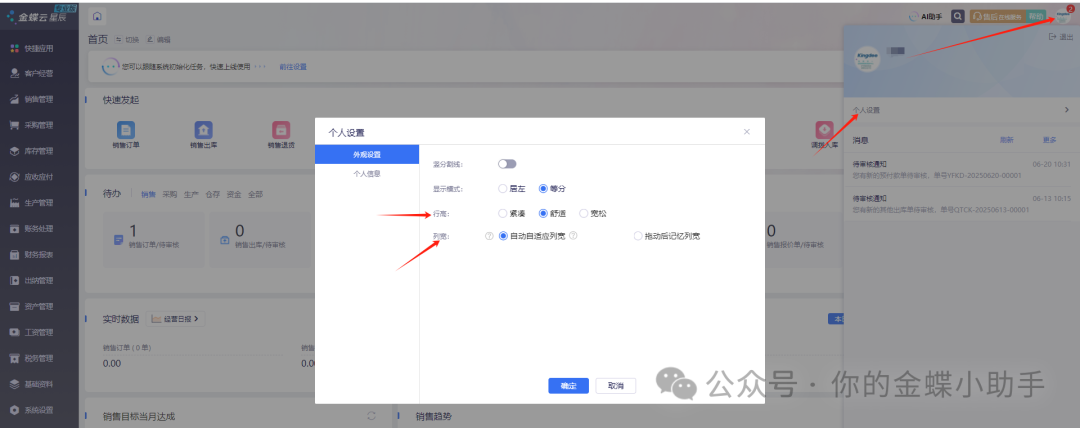Screen dimensions: 1080x428
Task: Click the 销售出库 quick launch icon
Action: pyautogui.click(x=203, y=130)
